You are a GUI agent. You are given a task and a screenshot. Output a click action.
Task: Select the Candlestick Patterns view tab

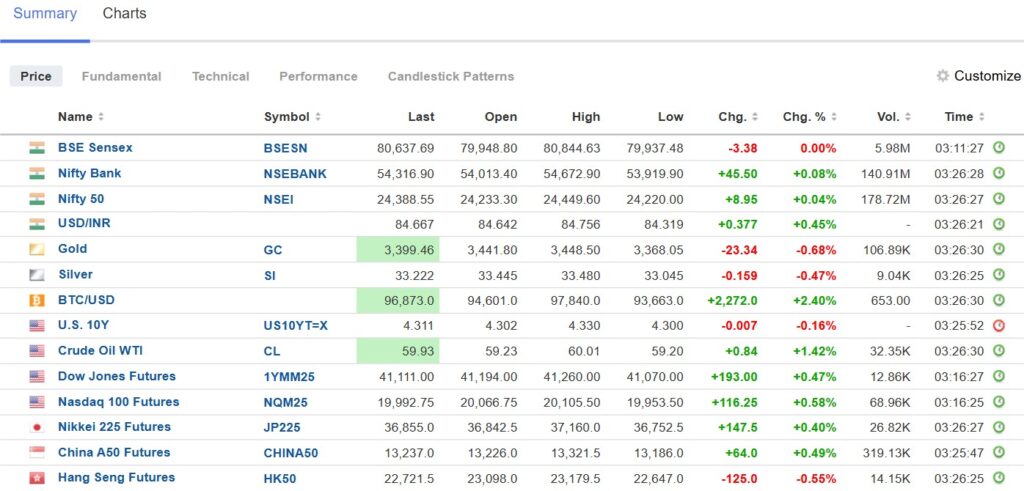[x=451, y=76]
